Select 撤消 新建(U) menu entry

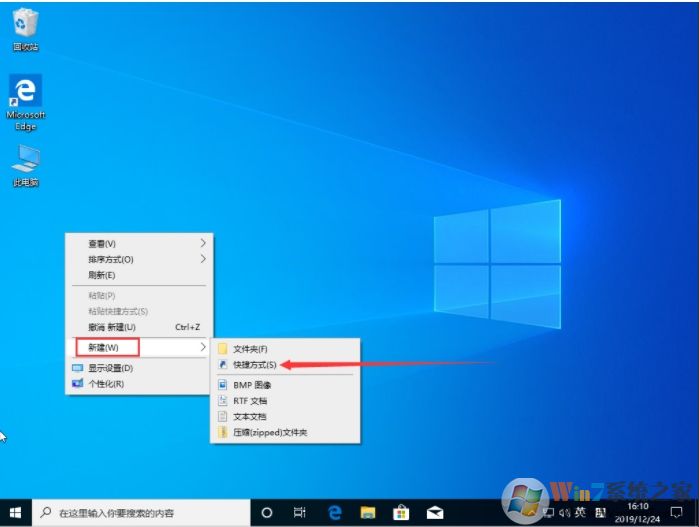pos(139,327)
